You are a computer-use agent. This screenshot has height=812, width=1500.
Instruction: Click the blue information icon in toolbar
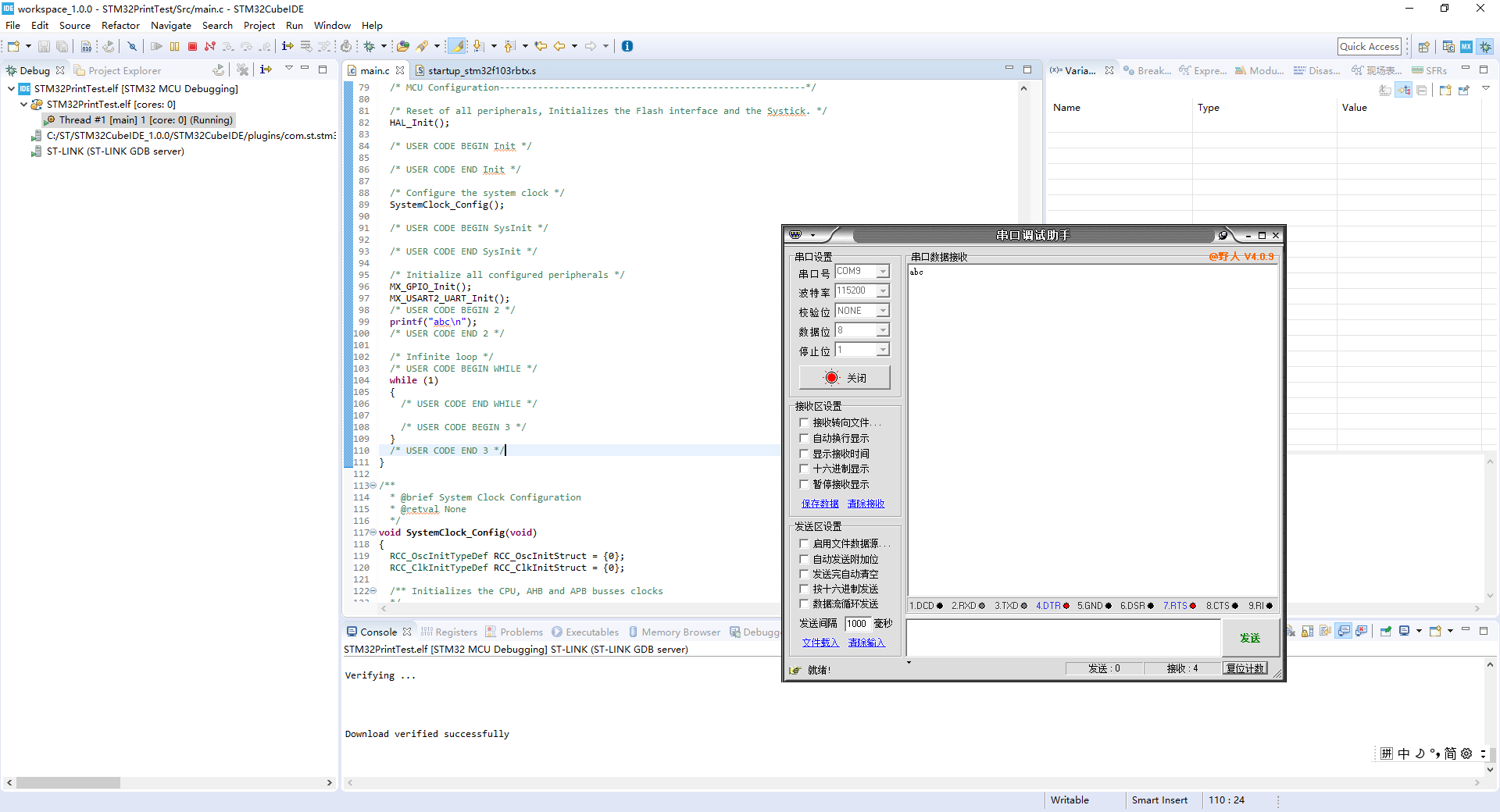(x=627, y=46)
